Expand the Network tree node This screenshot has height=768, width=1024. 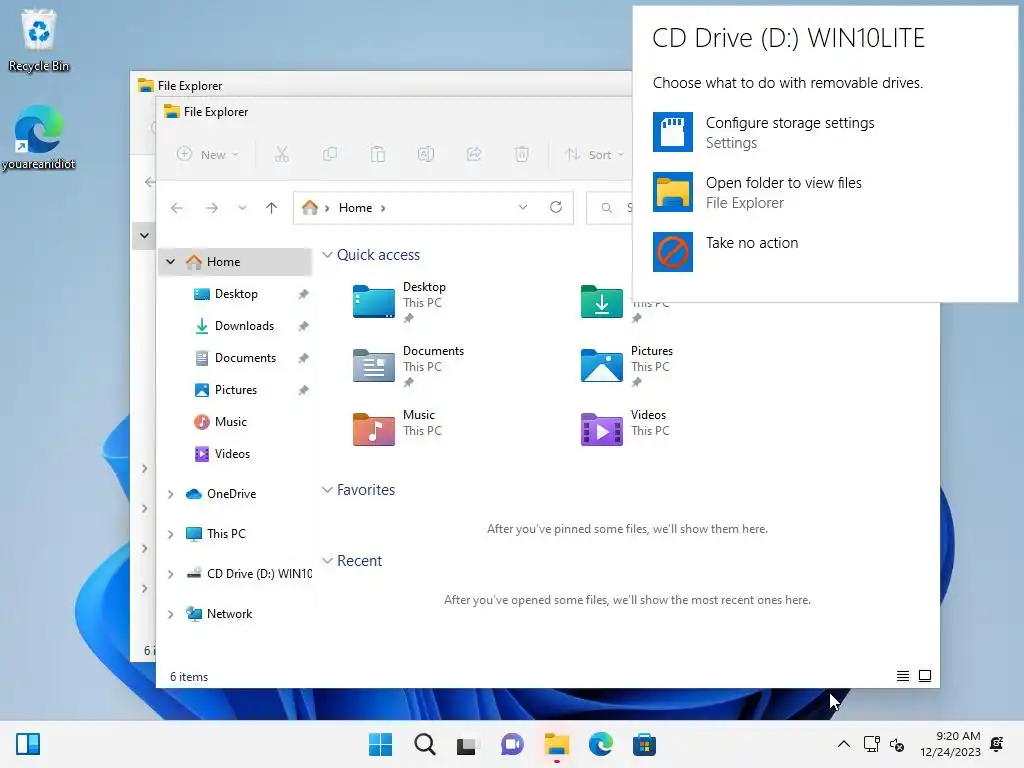[170, 614]
